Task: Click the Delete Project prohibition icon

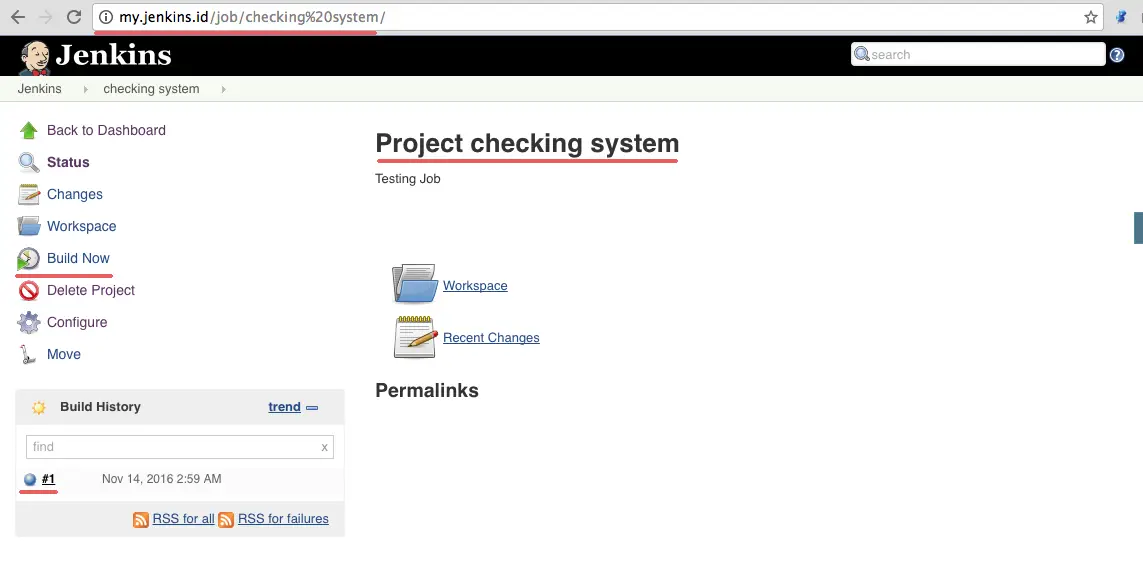Action: coord(28,291)
